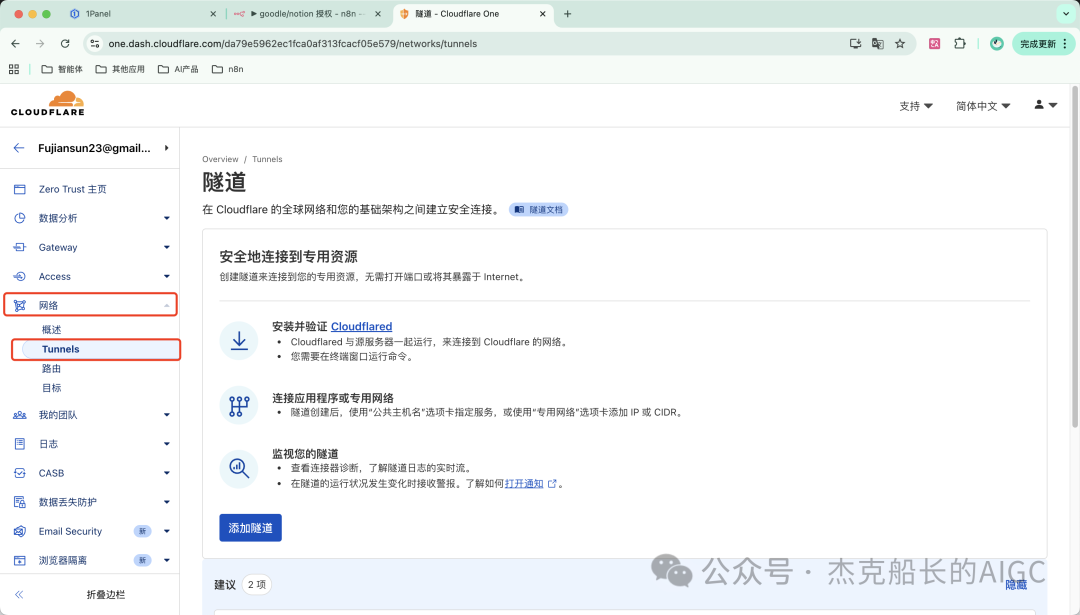Click the 隐藏 link in suggestions

click(x=1016, y=585)
